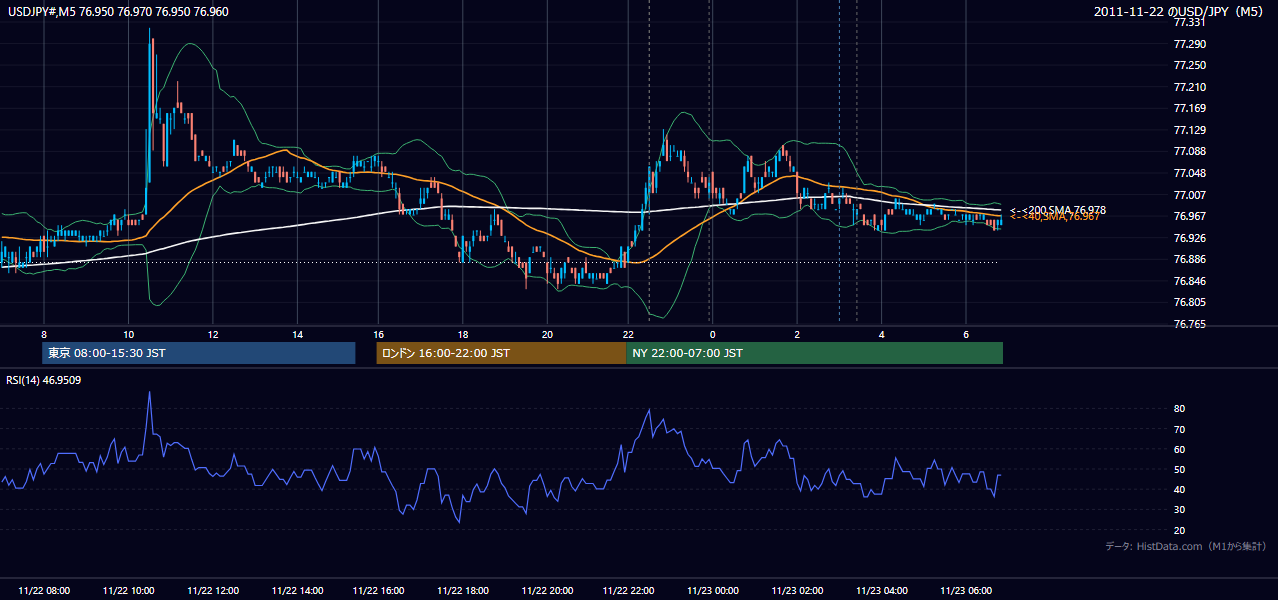Screen dimensions: 1278x600
Task: Click the 77.290 price axis label
Action: point(1190,45)
